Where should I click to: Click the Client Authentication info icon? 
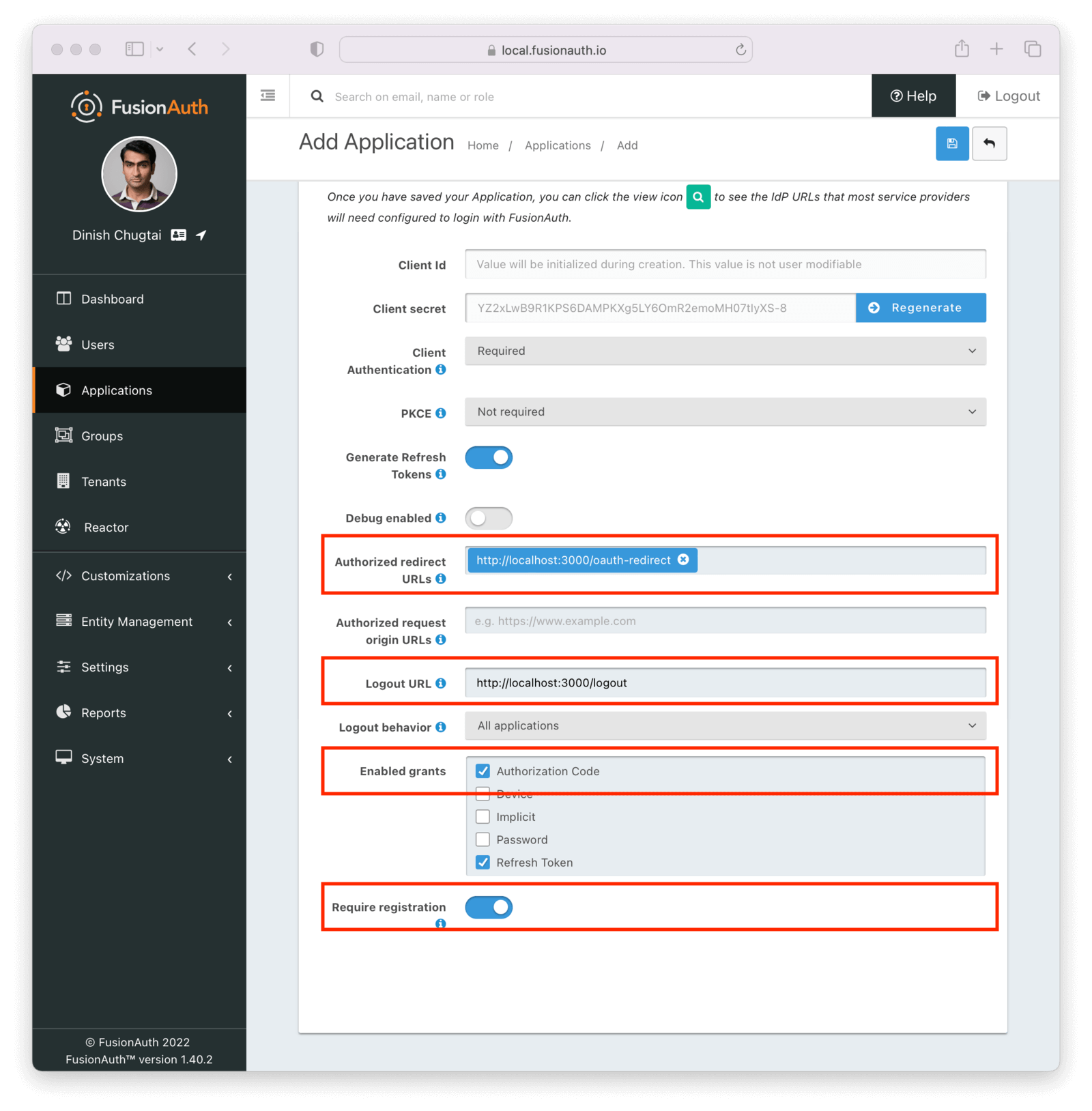(x=441, y=369)
